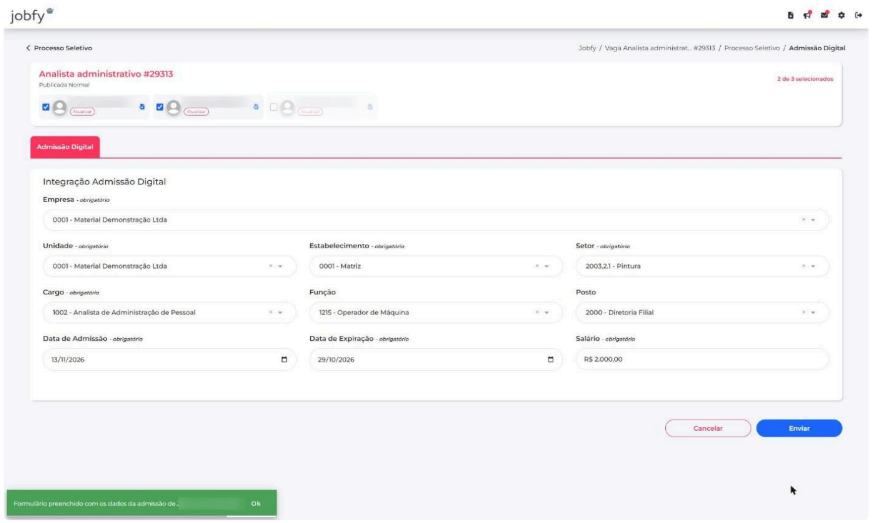Click Atualizar on the third candidate
The width and height of the screenshot is (872, 523).
(x=310, y=112)
